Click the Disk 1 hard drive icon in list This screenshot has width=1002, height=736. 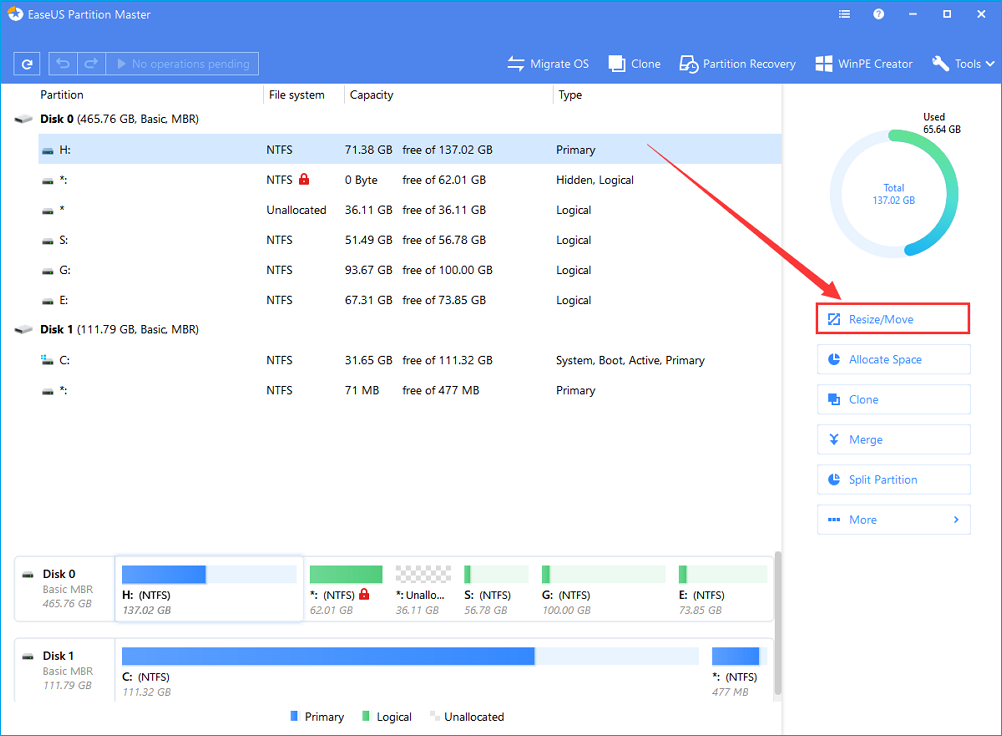coord(24,329)
